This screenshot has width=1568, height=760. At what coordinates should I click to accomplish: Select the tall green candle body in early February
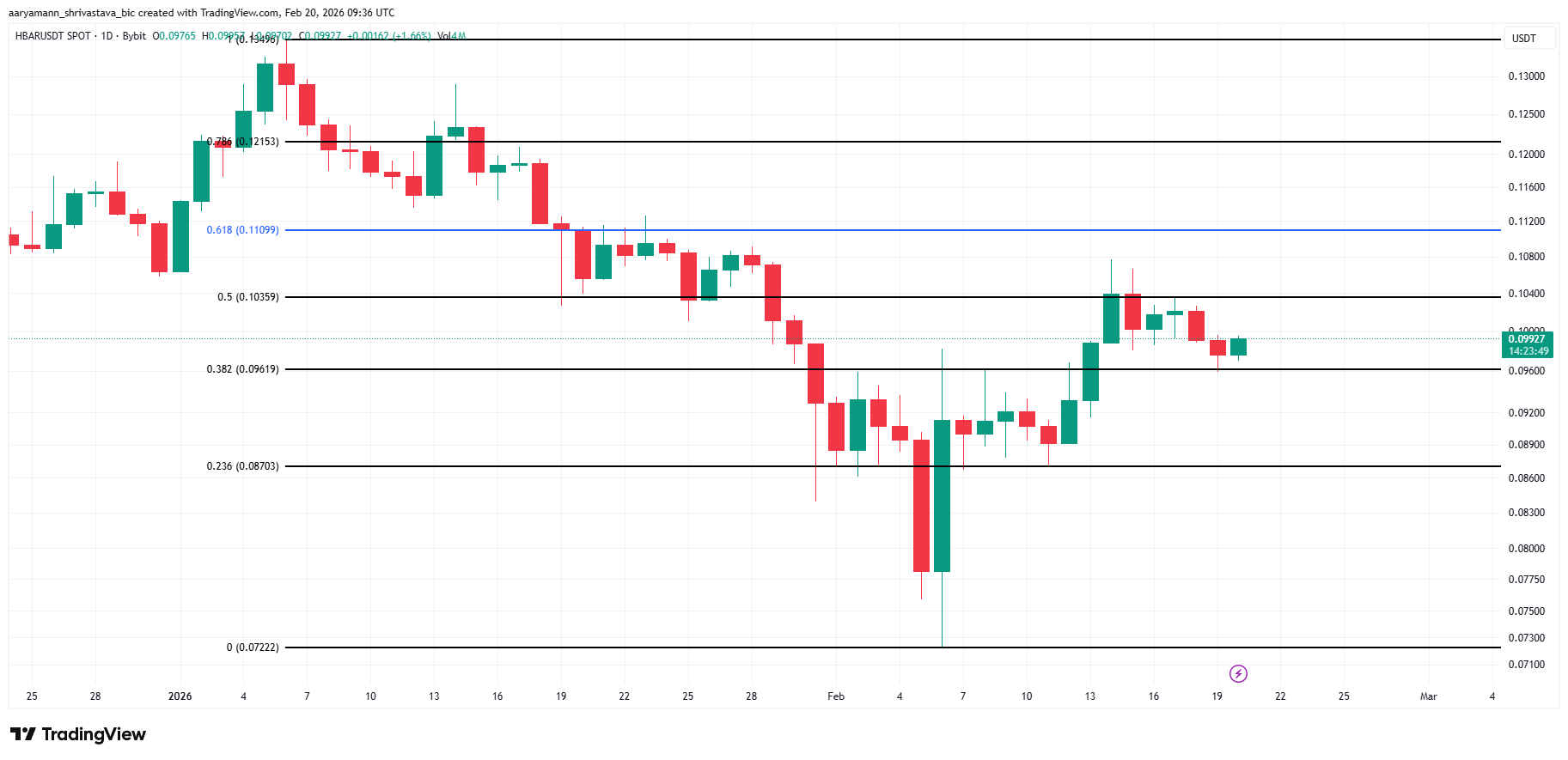[x=942, y=496]
